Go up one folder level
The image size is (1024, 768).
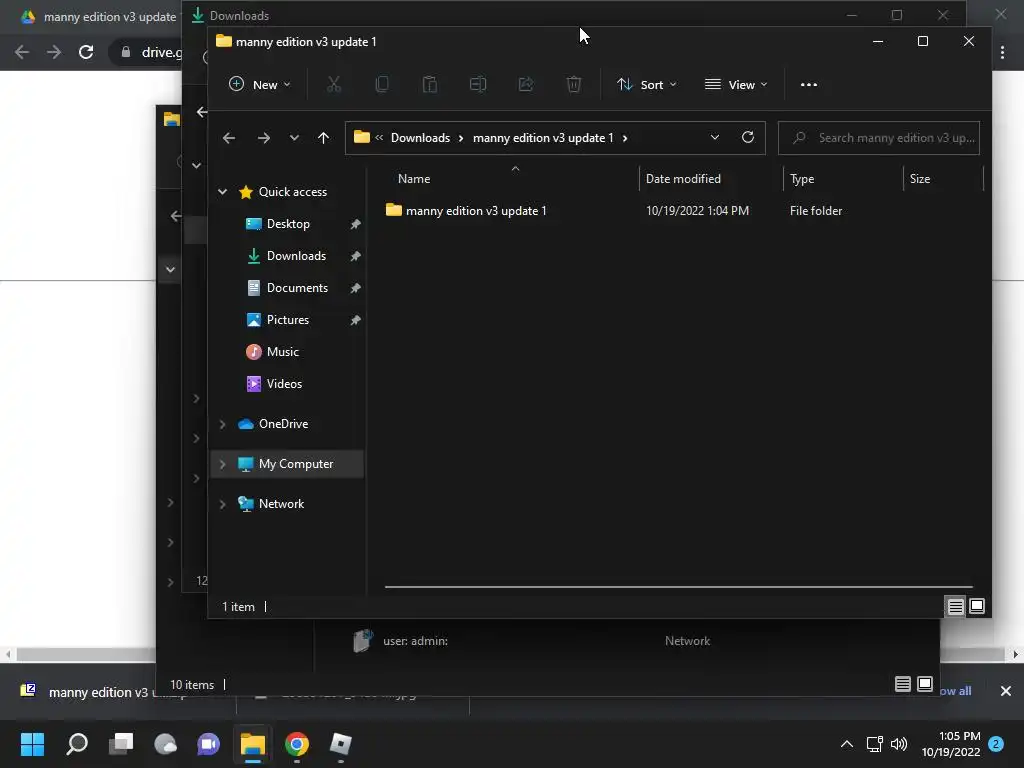pos(323,138)
